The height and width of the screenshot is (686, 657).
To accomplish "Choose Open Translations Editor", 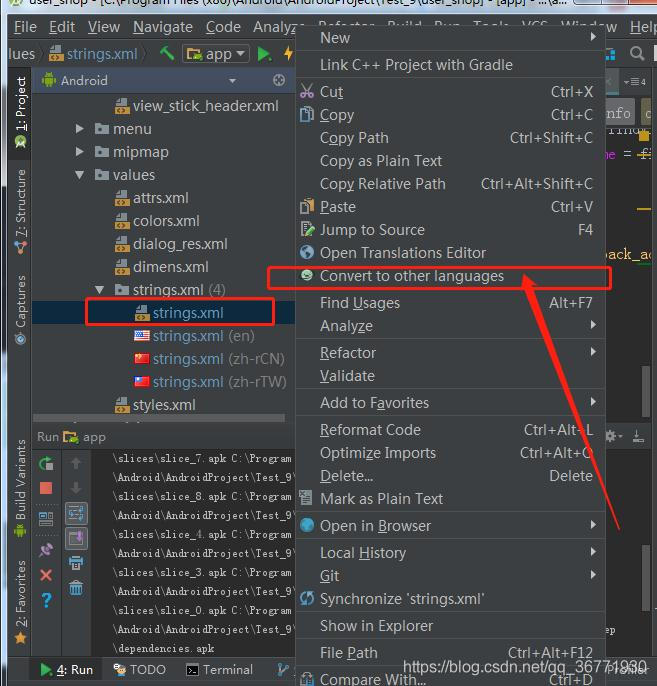I will click(x=451, y=252).
